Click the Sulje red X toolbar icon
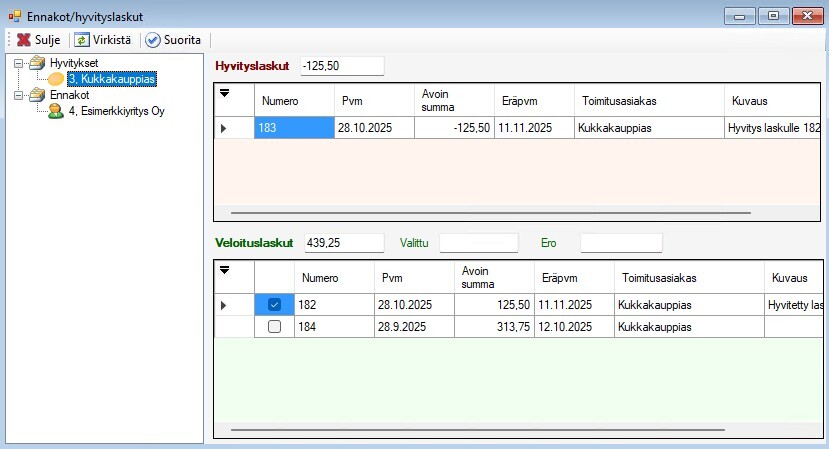 tap(22, 40)
